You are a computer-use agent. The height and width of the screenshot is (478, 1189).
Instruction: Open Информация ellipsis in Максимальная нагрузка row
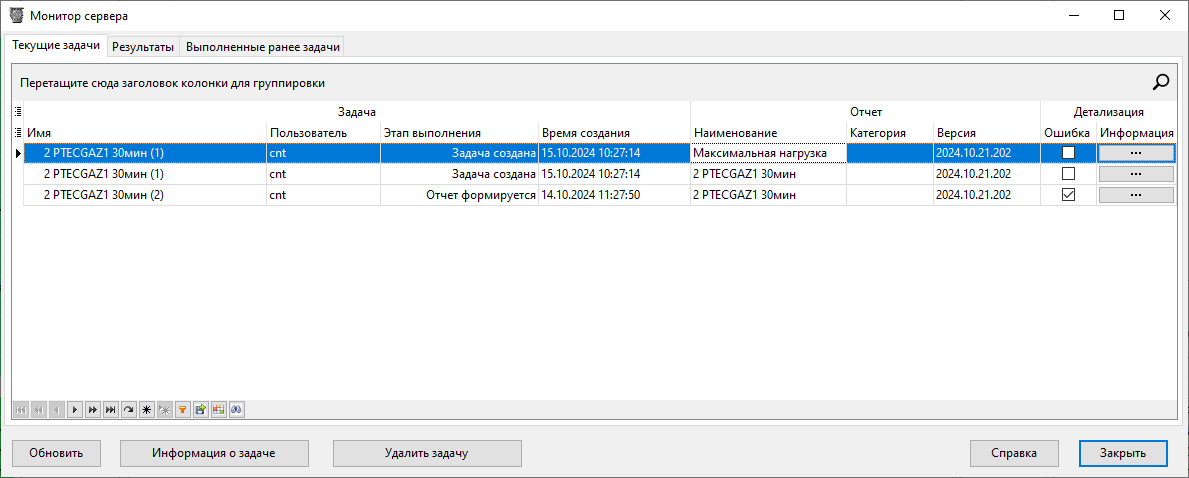coord(1135,153)
